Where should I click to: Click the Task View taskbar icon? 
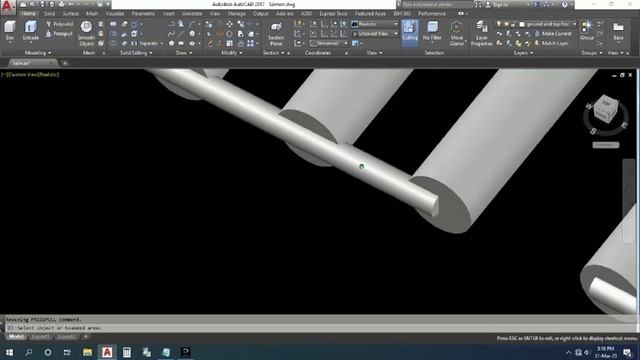click(x=67, y=352)
